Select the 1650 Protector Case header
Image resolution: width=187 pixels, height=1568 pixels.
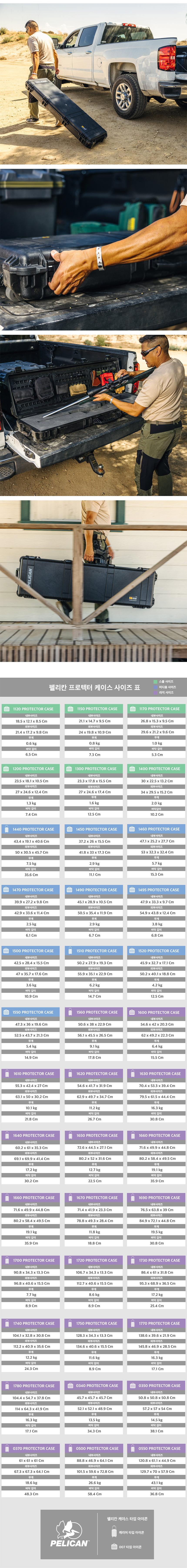pyautogui.click(x=93, y=1135)
